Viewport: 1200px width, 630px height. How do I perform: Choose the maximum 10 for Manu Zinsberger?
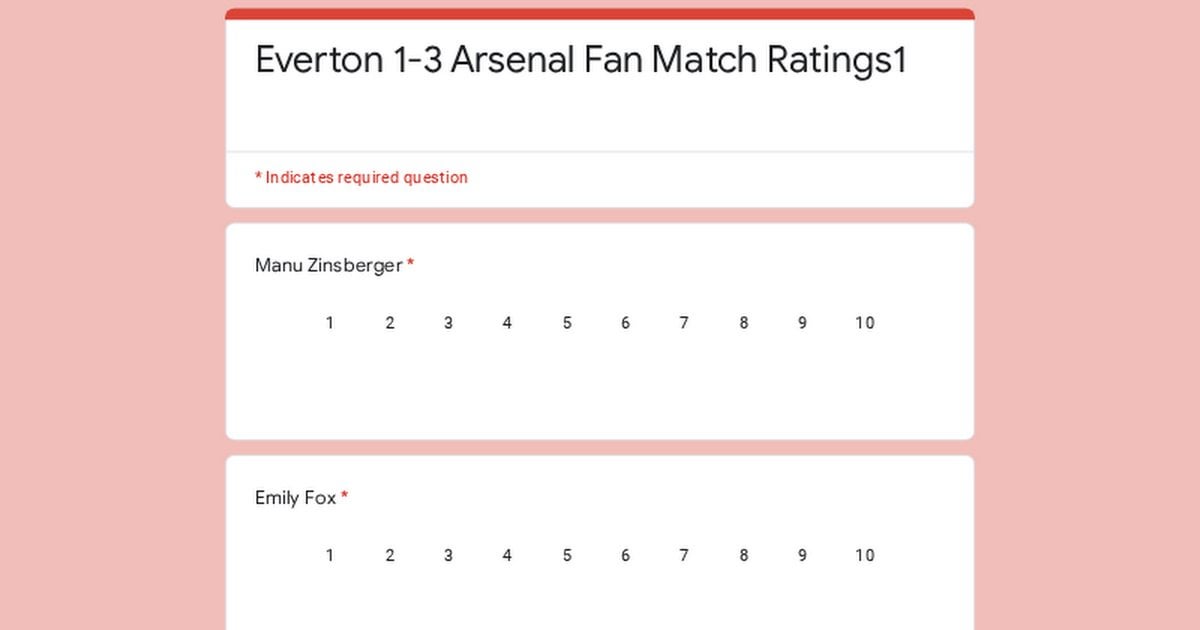(864, 323)
